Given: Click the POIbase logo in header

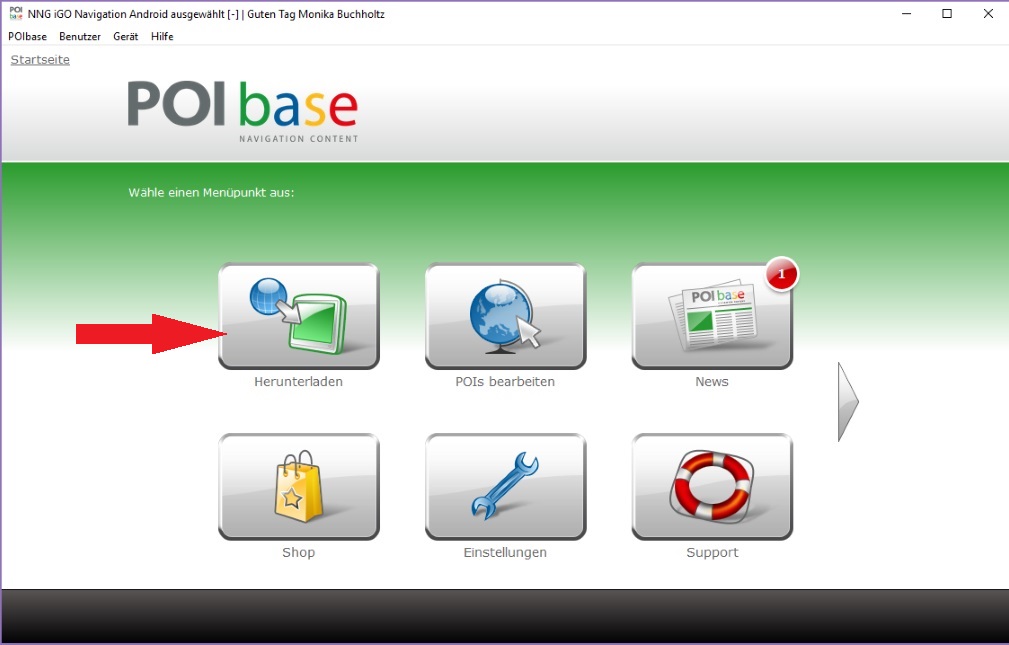Looking at the screenshot, I should pyautogui.click(x=243, y=111).
